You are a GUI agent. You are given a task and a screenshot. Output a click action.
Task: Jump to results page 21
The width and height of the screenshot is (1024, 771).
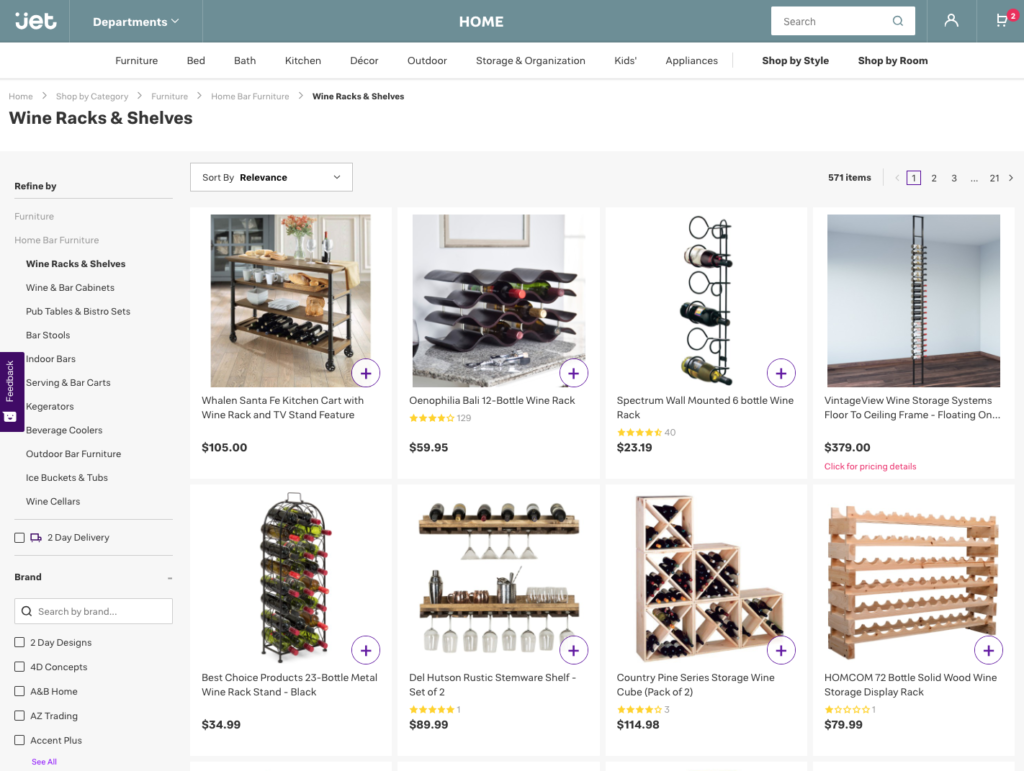coord(994,178)
